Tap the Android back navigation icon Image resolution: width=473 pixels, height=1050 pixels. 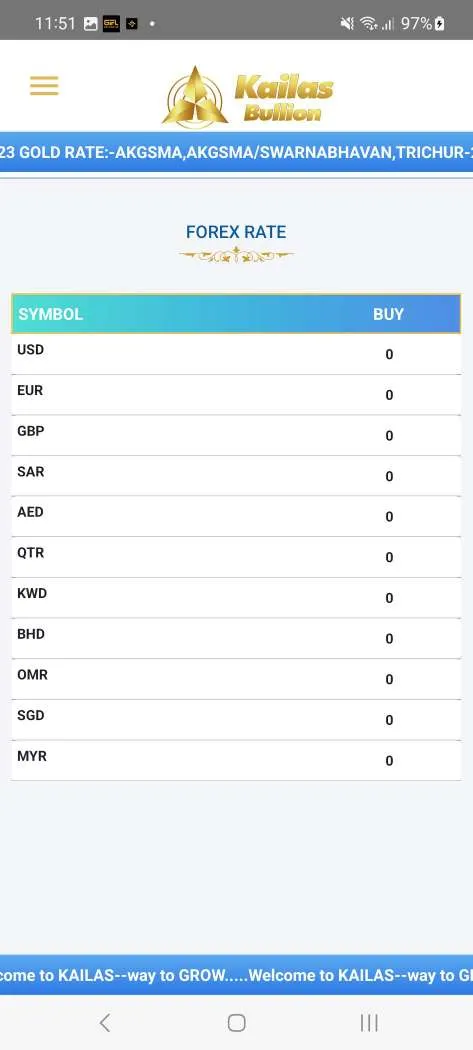[x=105, y=1023]
